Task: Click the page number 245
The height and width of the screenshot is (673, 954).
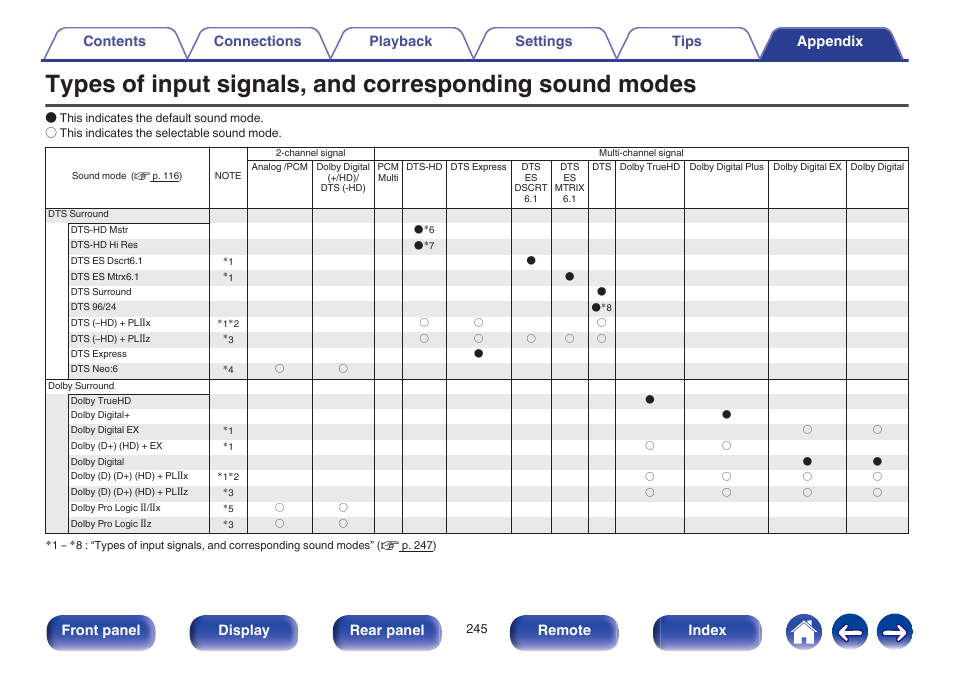Action: click(x=476, y=629)
